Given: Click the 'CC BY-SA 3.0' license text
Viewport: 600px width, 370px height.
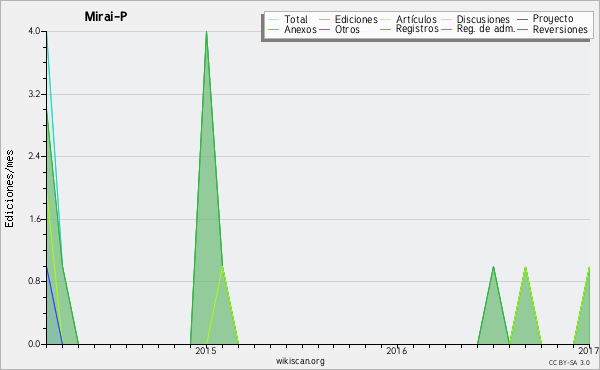Looking at the screenshot, I should coord(569,363).
